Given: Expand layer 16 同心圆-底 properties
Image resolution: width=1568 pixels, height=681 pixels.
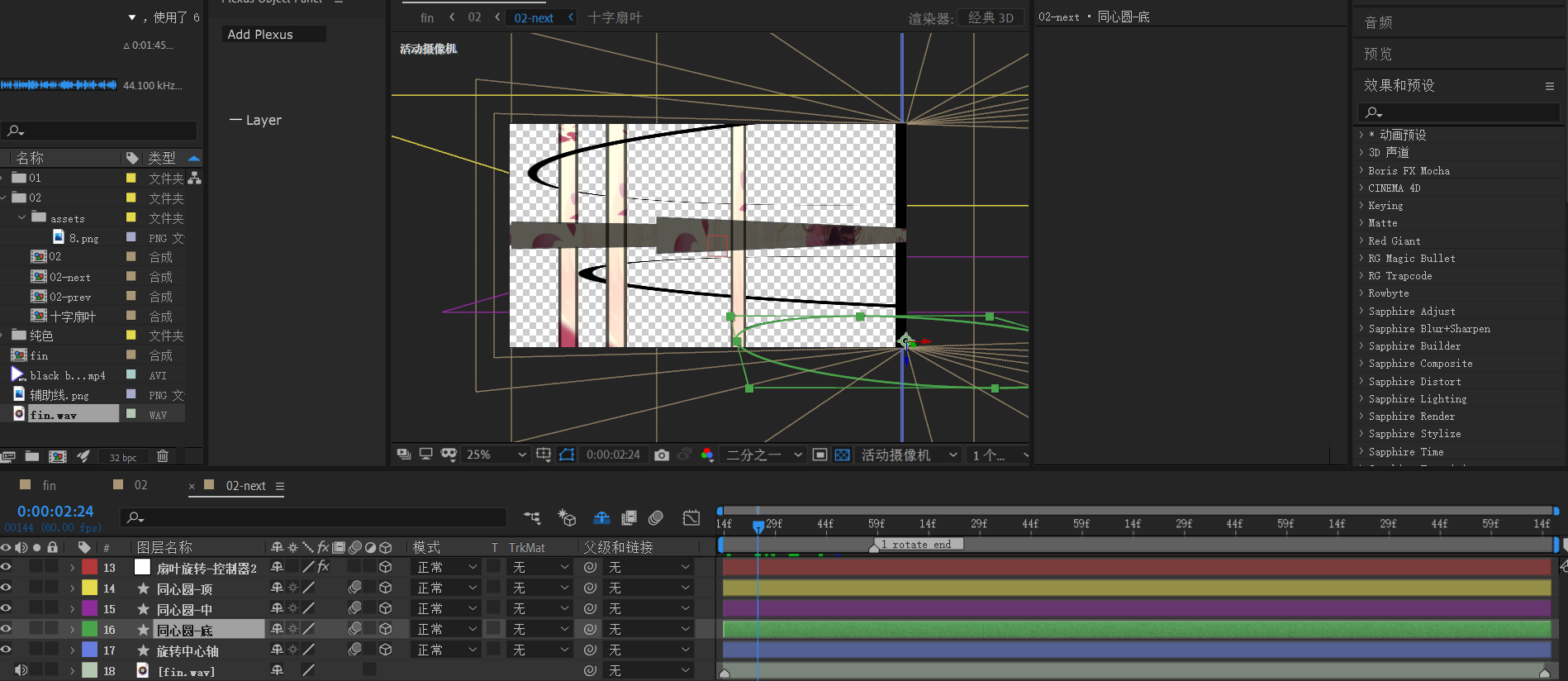Looking at the screenshot, I should pos(73,630).
